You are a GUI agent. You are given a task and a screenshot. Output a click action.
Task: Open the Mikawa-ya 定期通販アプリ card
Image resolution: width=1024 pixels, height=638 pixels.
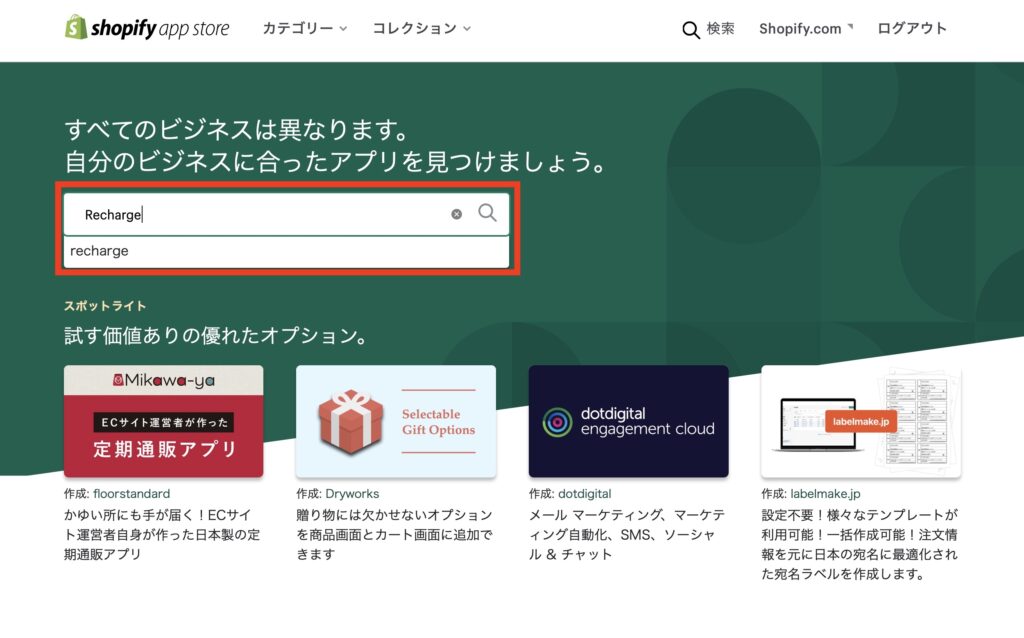pos(164,421)
